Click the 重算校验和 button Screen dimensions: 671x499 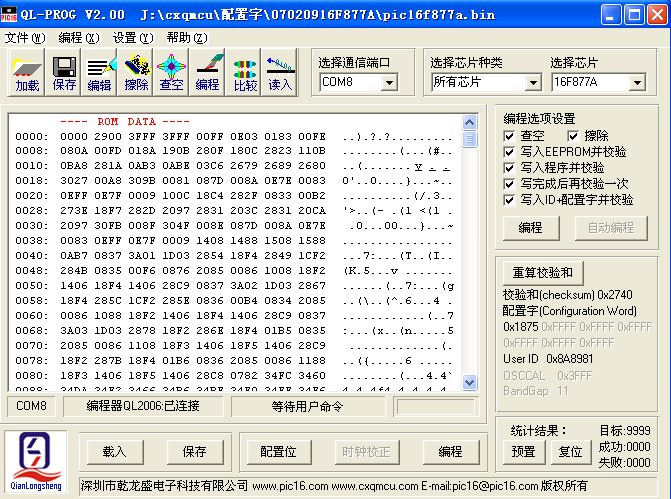click(x=543, y=272)
